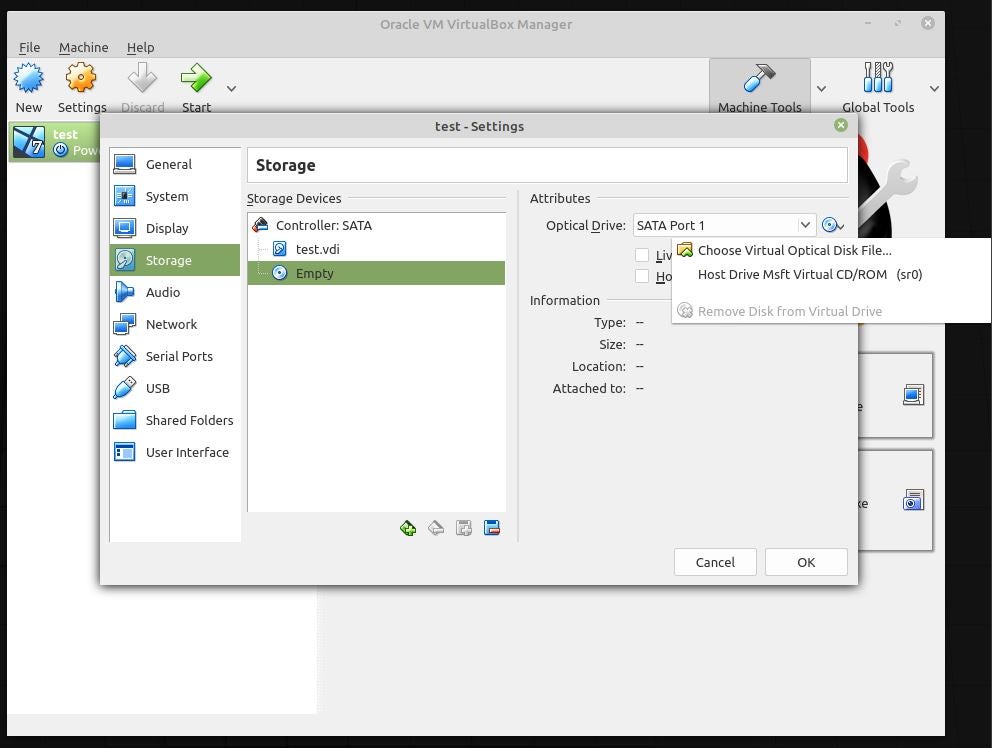Screen dimensions: 992x748
Task: Toggle the checkbox labelled 'Ho'
Action: [642, 277]
